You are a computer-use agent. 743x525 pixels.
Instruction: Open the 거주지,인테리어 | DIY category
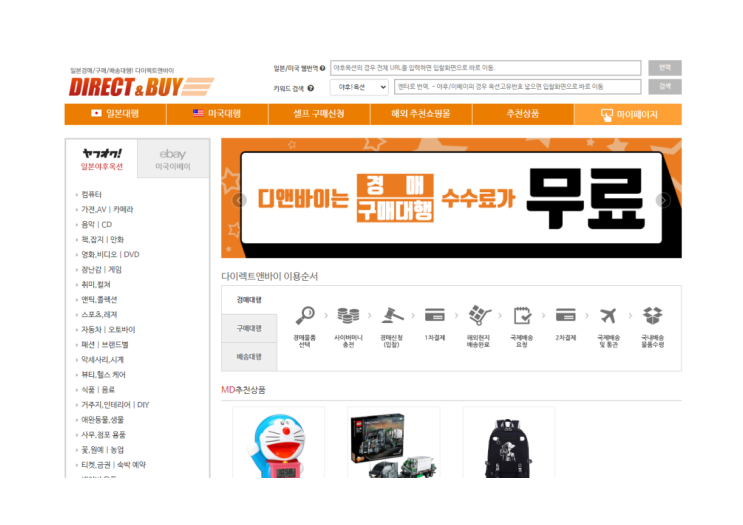tap(115, 405)
